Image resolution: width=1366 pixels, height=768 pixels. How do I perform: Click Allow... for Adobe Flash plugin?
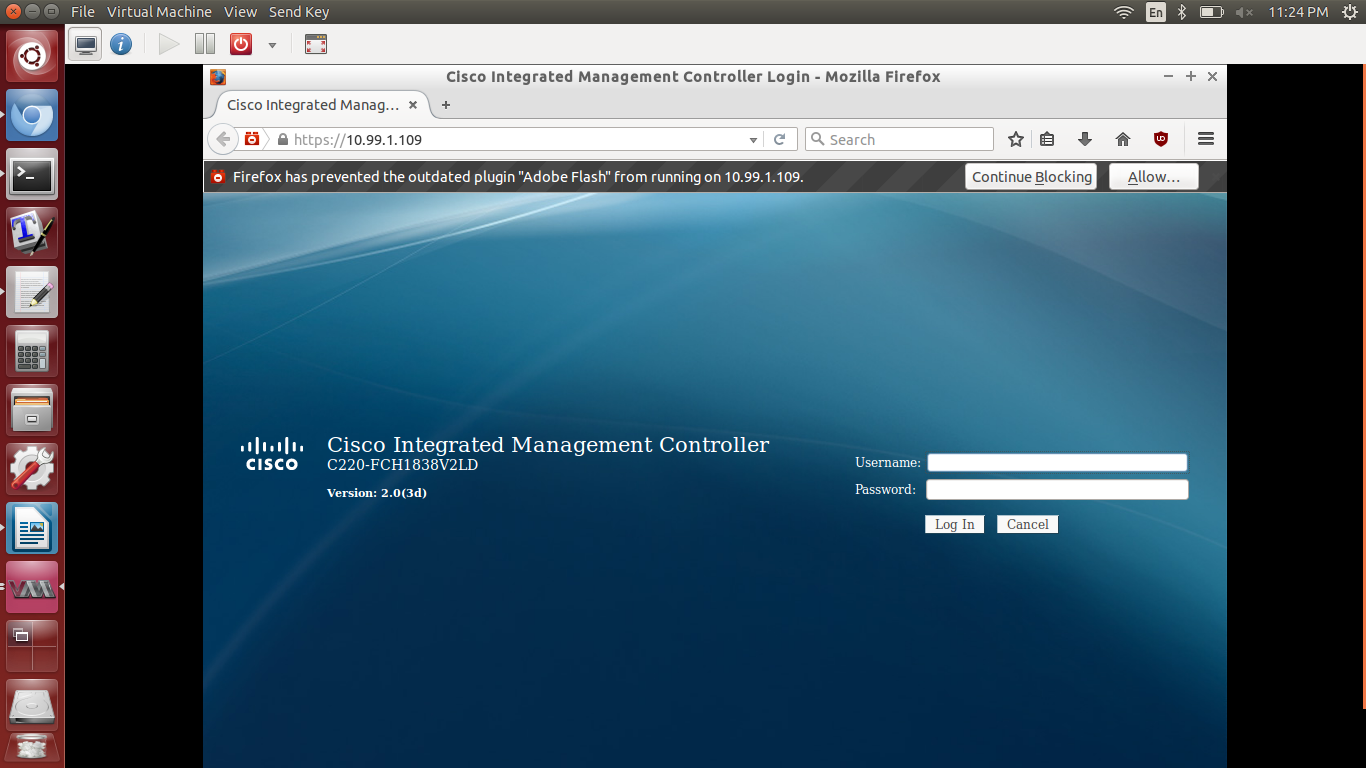point(1154,177)
